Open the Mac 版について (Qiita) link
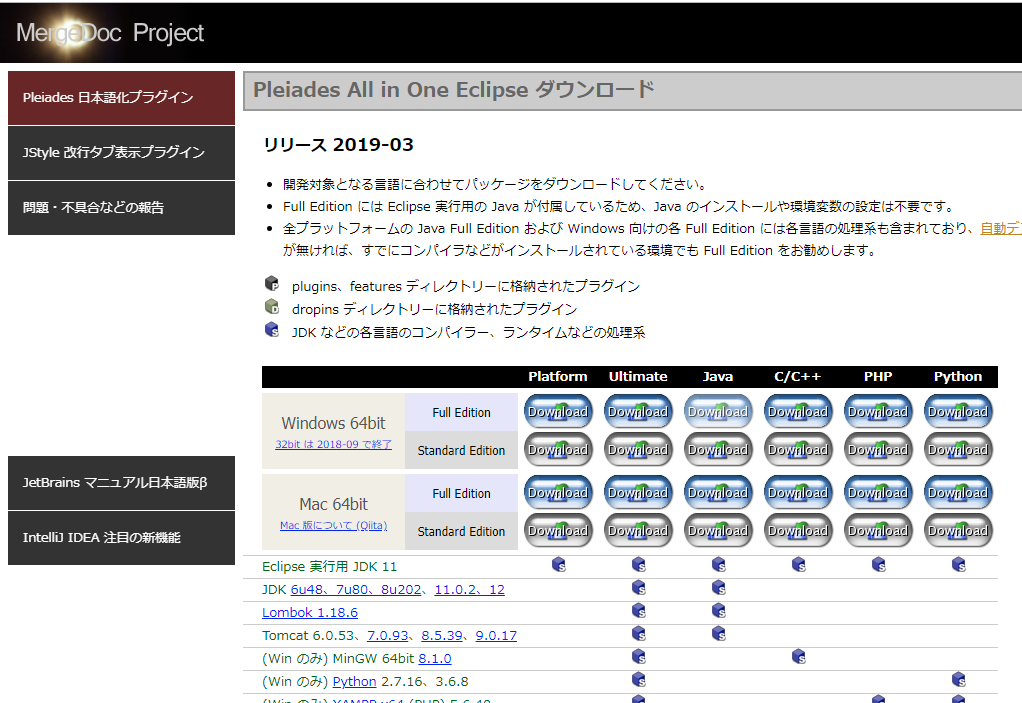Viewport: 1022px width, 703px height. [x=332, y=526]
